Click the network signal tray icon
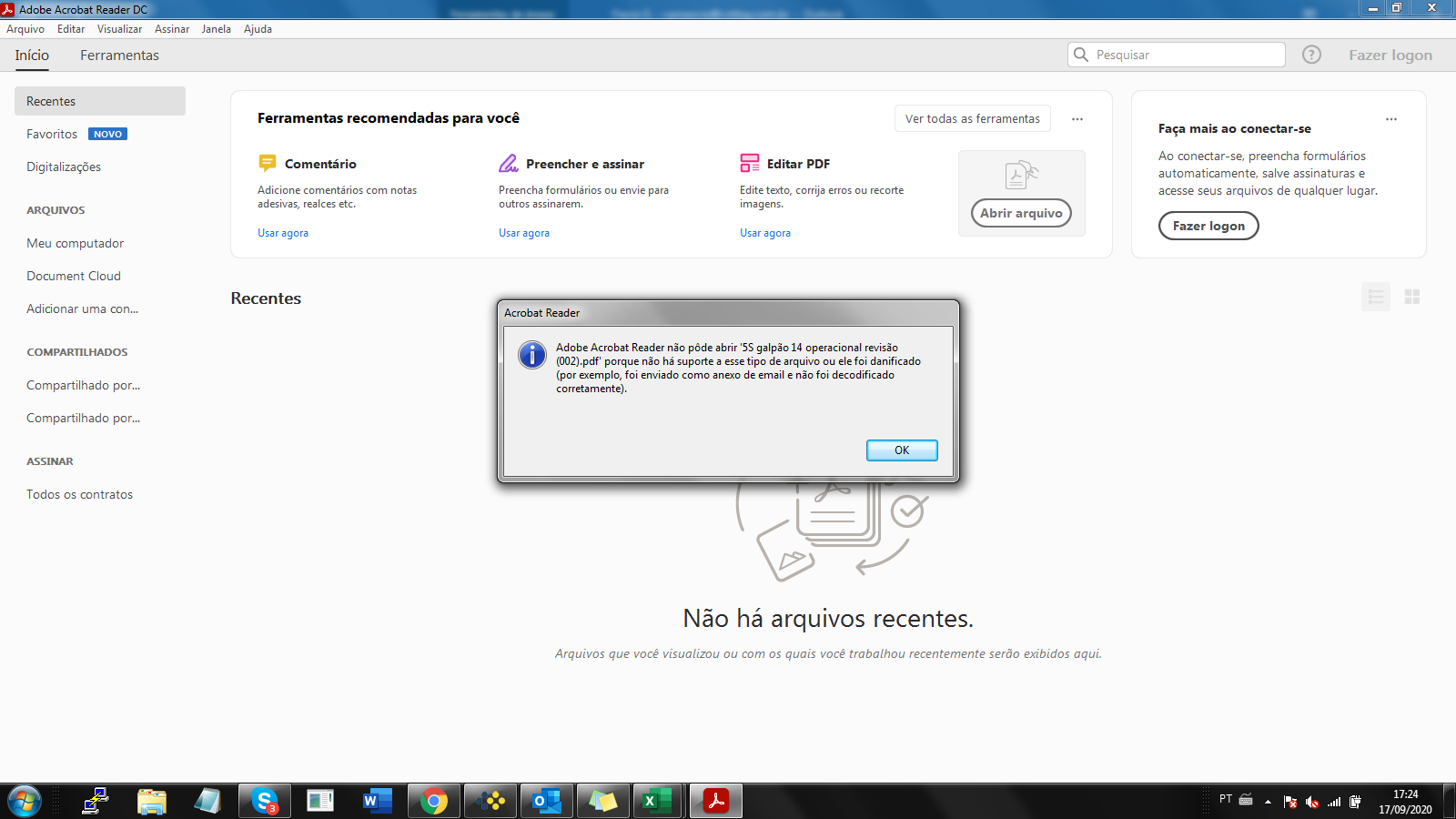This screenshot has width=1456, height=819. pos(1334,802)
